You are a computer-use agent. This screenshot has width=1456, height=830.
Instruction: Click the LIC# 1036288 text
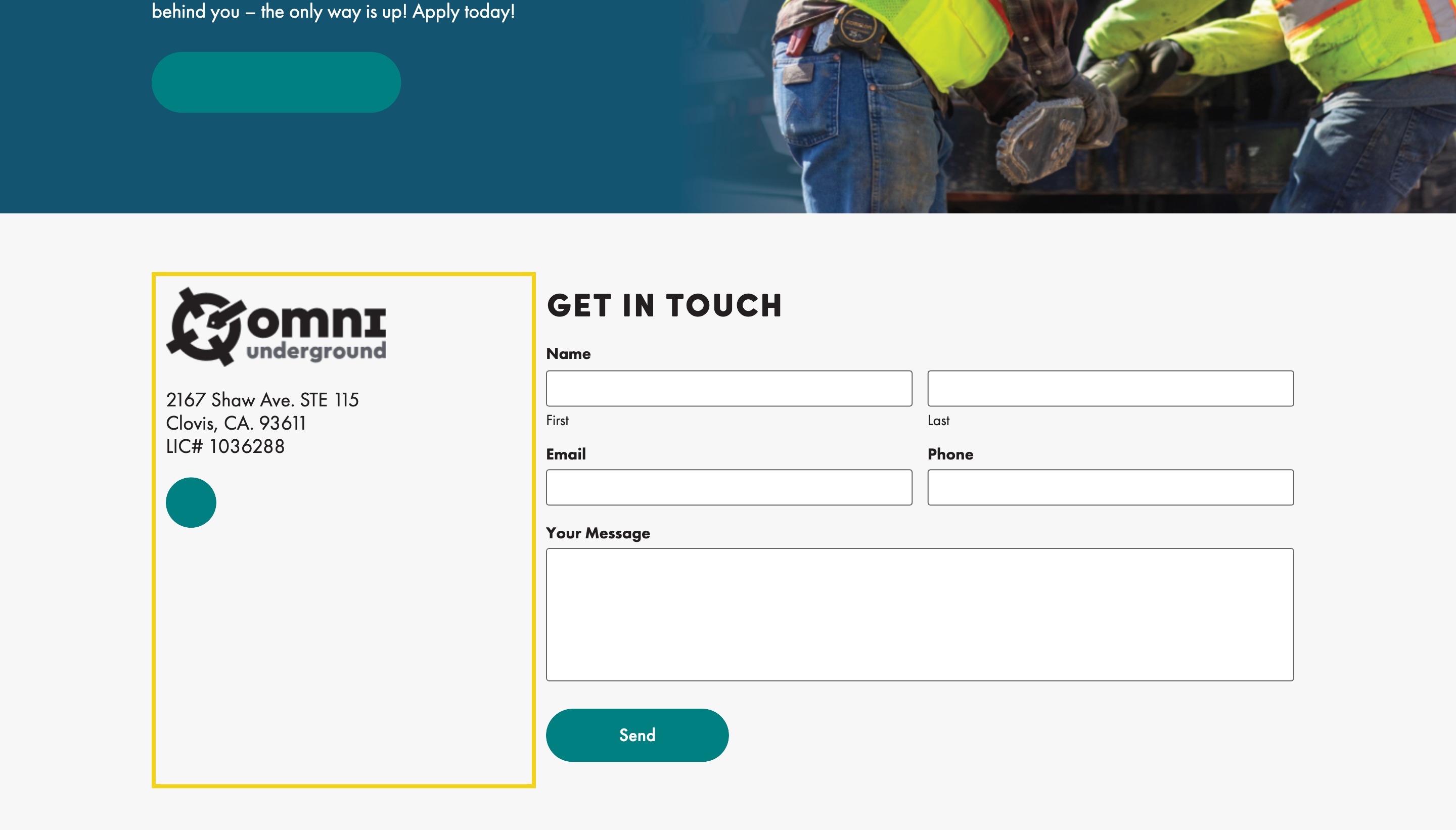225,446
